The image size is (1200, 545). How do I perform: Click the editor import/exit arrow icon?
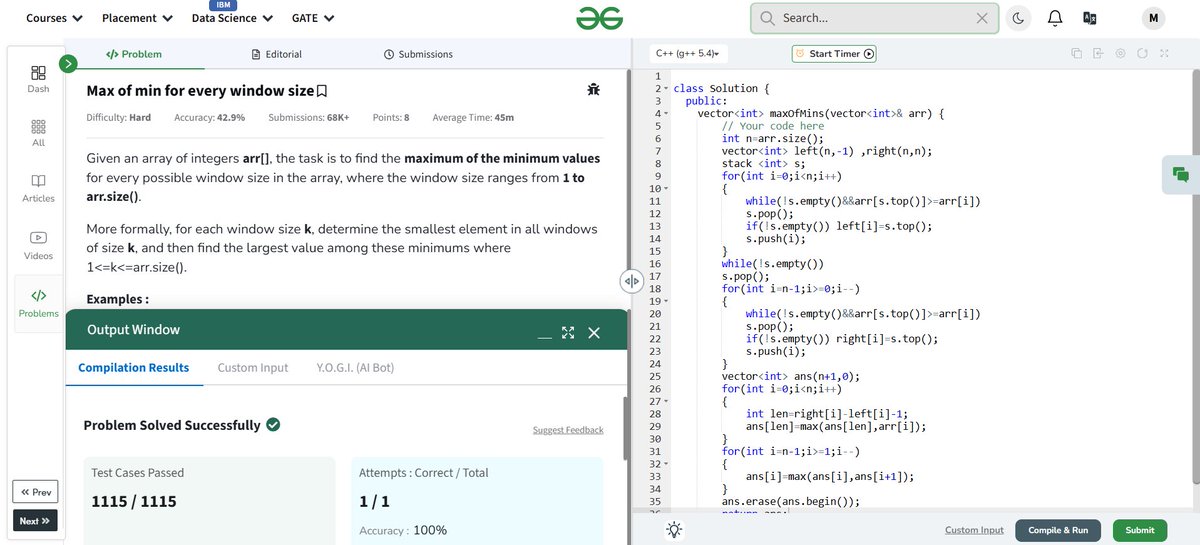1098,53
